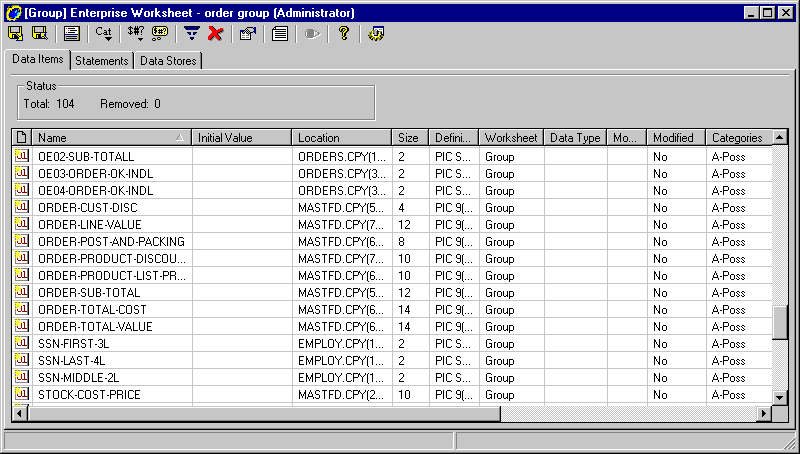
Task: Click the grayed-out tag icon
Action: (312, 34)
